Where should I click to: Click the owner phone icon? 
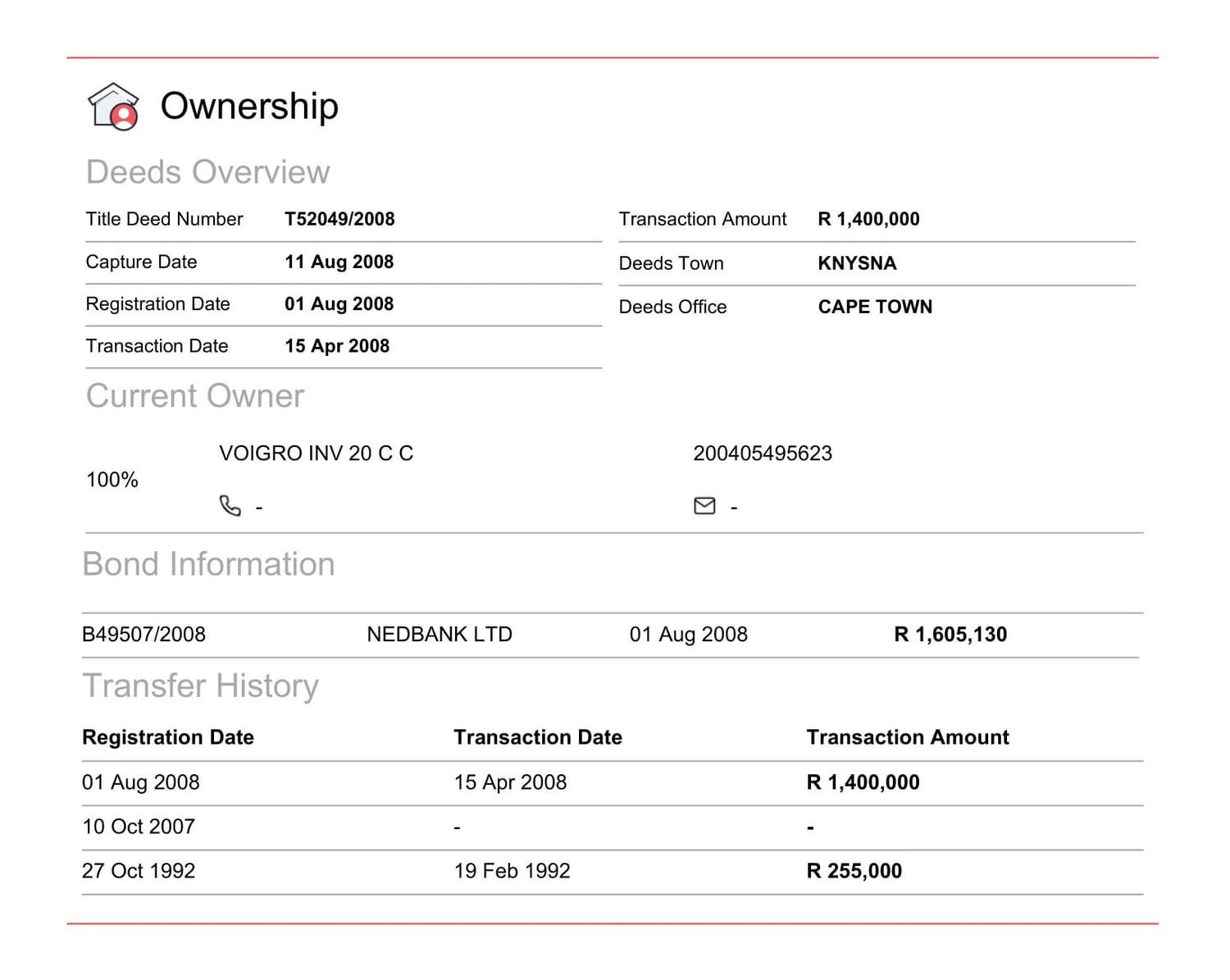(230, 505)
